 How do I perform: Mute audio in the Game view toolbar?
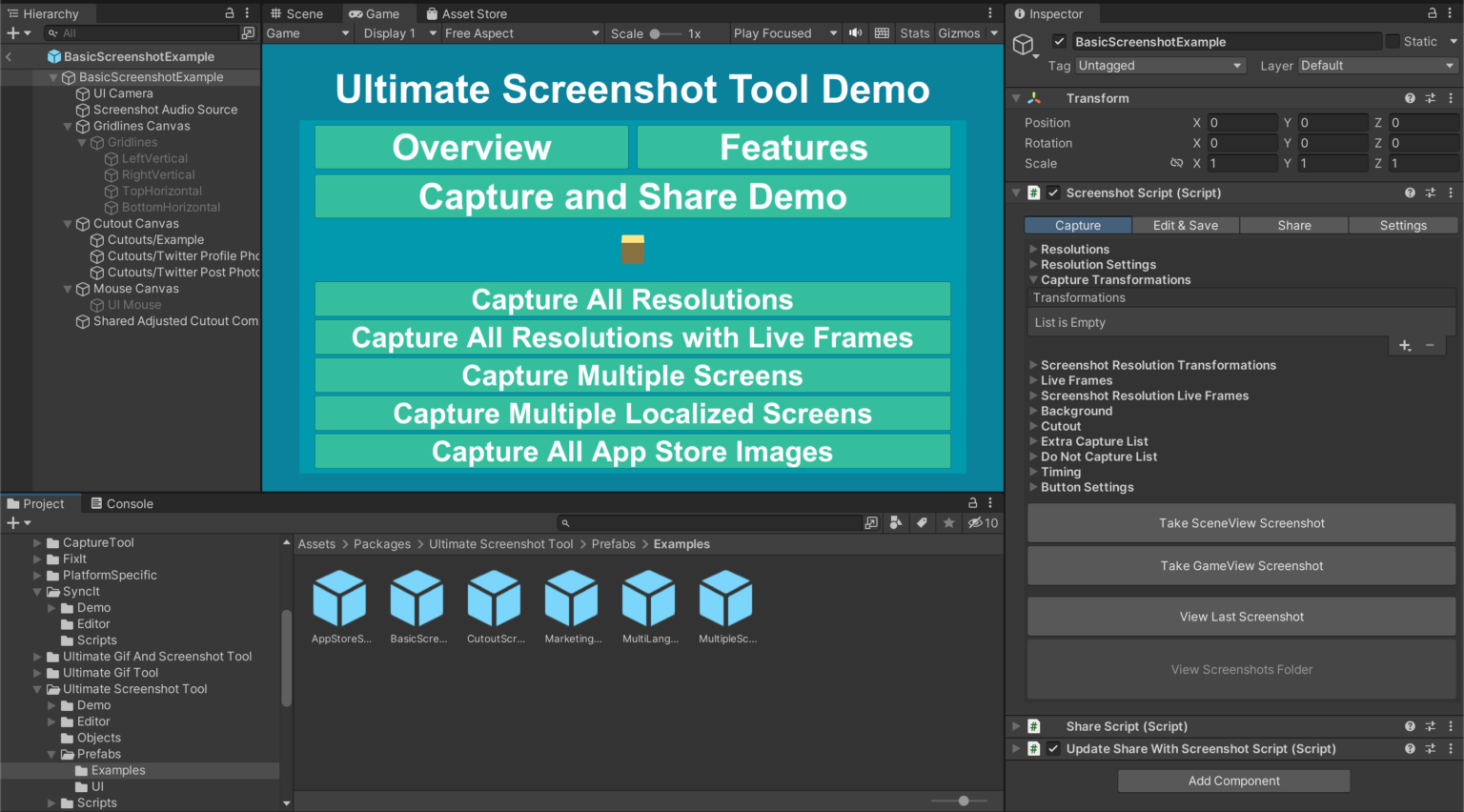point(854,32)
